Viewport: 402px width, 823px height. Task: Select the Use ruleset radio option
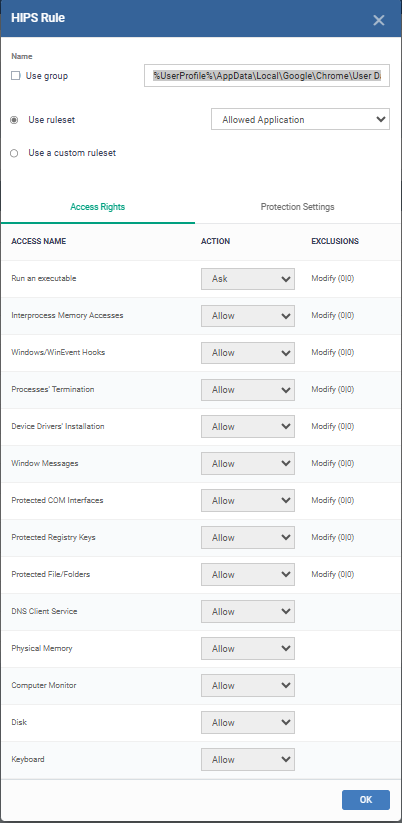(14, 120)
